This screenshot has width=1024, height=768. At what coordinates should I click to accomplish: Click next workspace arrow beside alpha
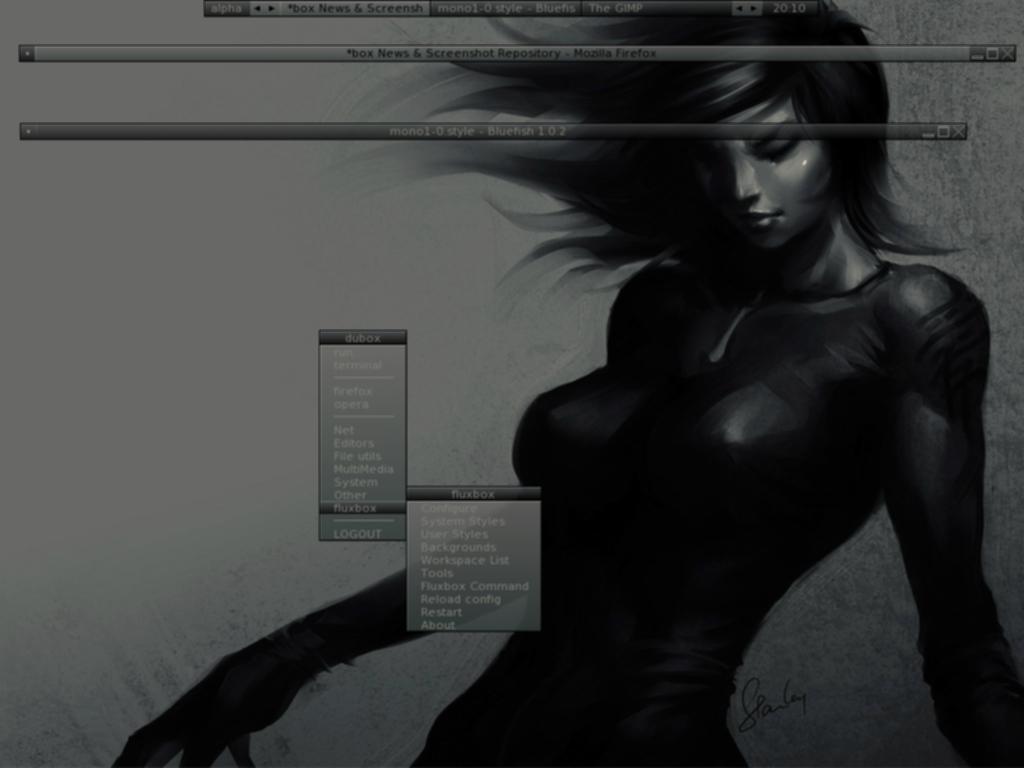[272, 8]
